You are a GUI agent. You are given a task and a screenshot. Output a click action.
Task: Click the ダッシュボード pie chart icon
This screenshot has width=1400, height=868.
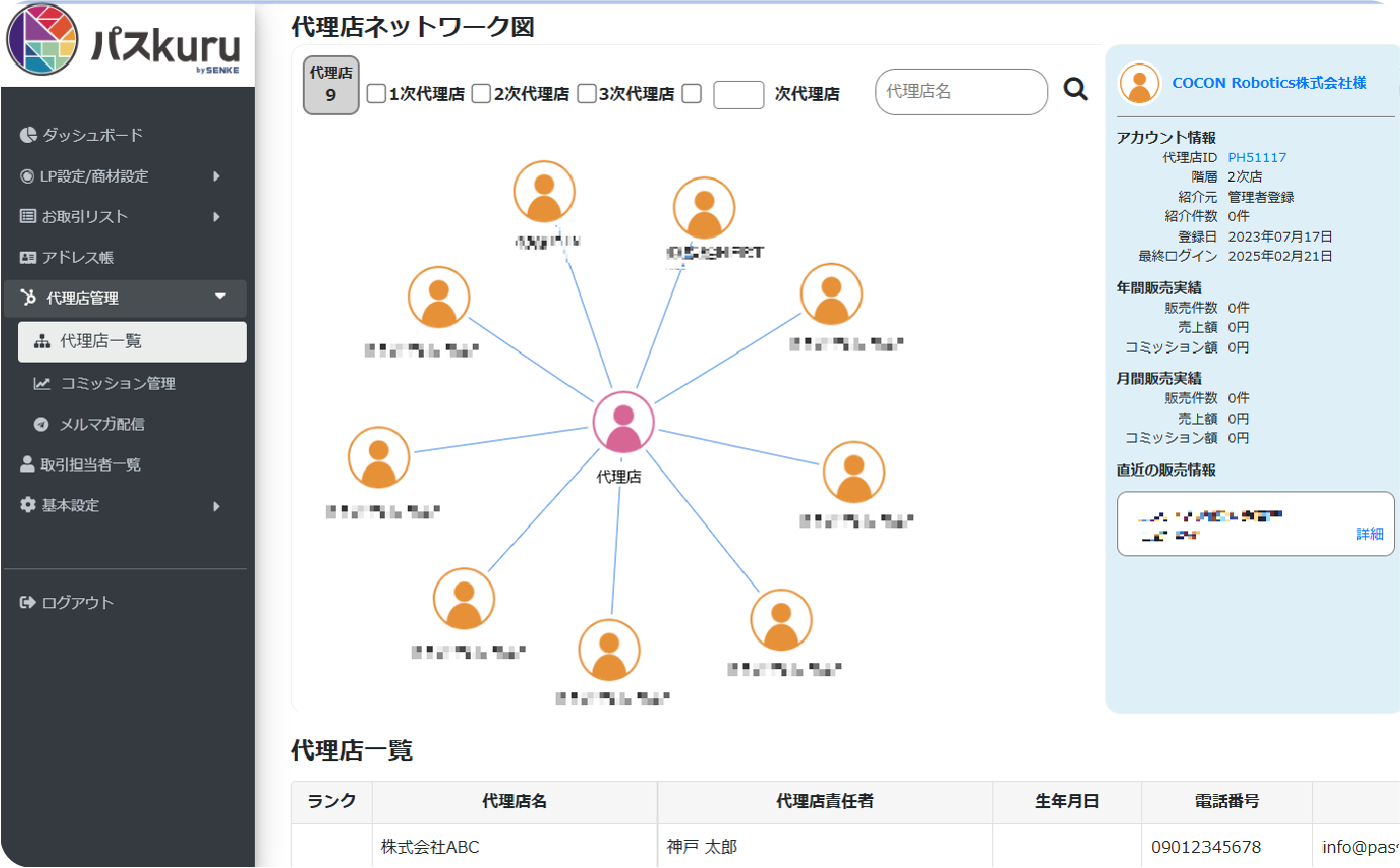pyautogui.click(x=28, y=135)
